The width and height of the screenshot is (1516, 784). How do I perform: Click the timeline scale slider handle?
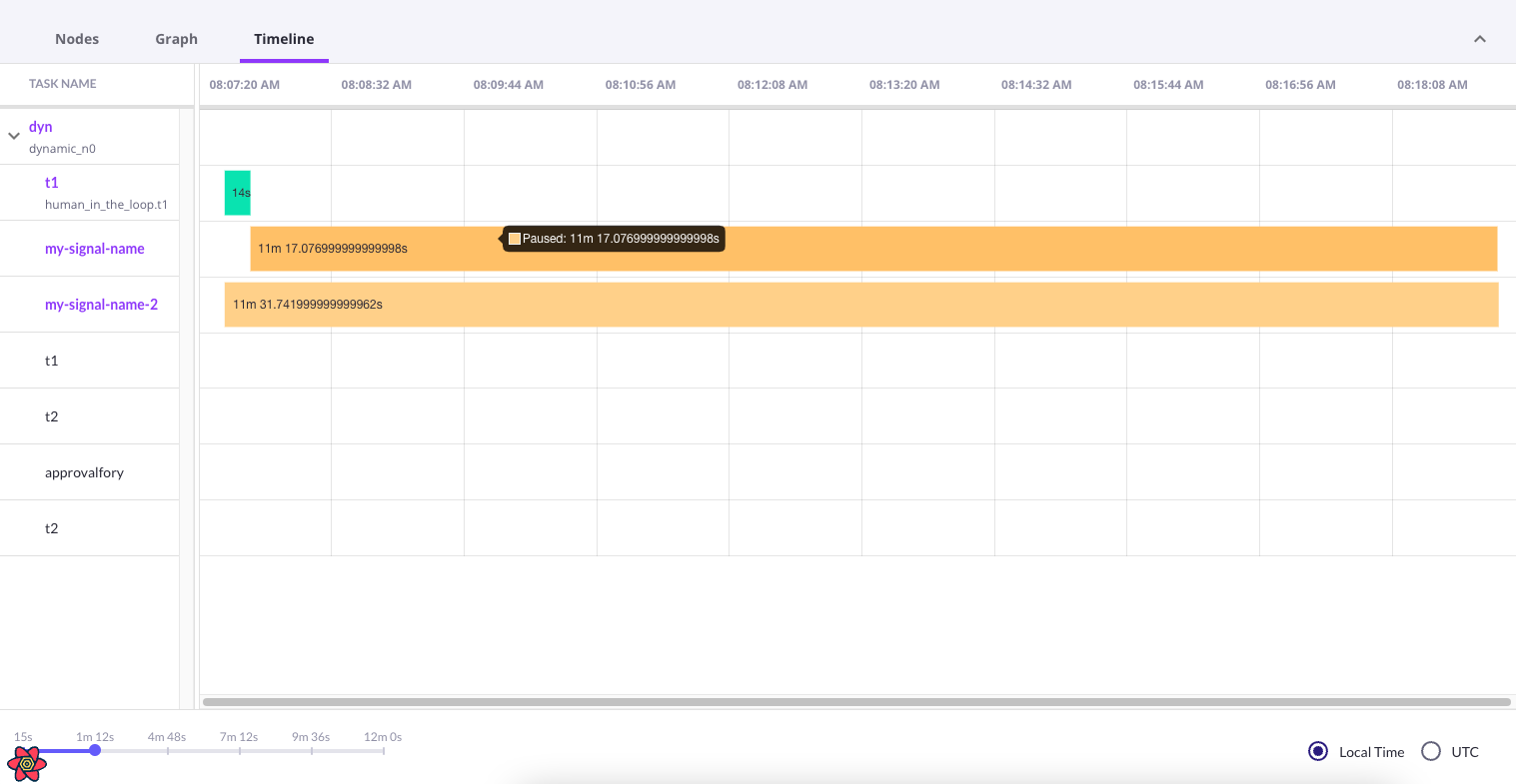tap(95, 750)
